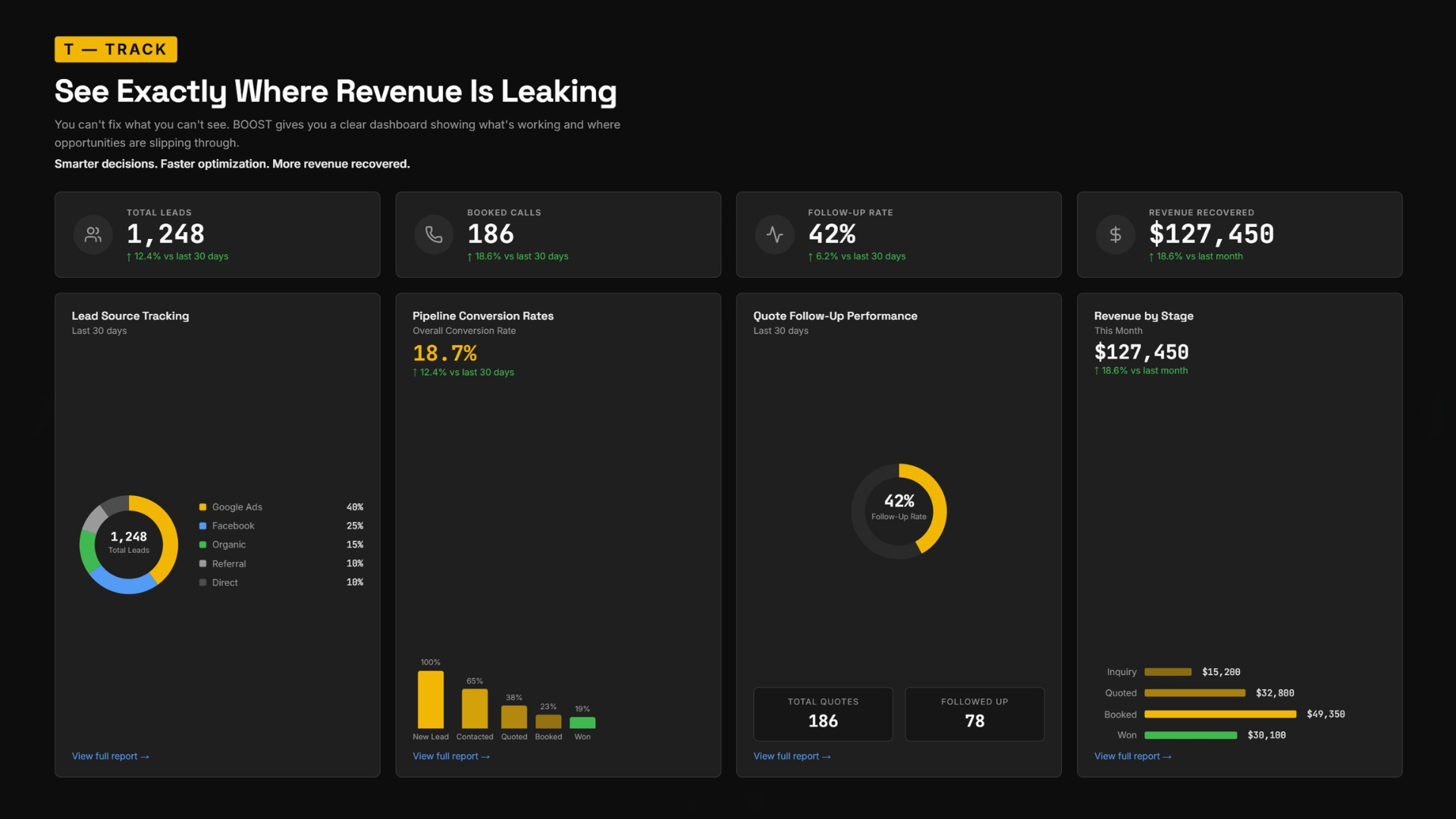Click the 'See Exactly Where Revenue Is Leaking' heading
This screenshot has width=1456, height=819.
point(335,91)
